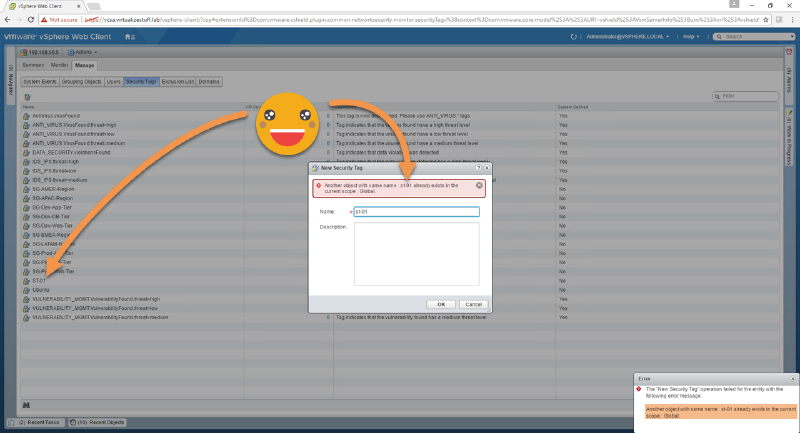The height and width of the screenshot is (433, 800).
Task: Dismiss the red error banner in dialog
Action: [x=479, y=186]
